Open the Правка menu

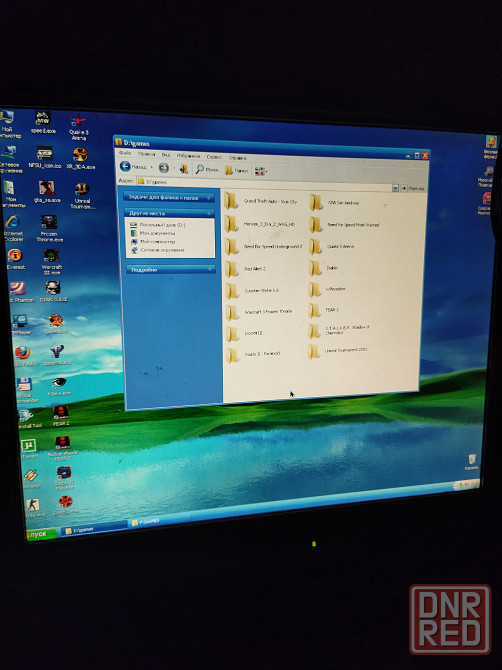click(146, 154)
